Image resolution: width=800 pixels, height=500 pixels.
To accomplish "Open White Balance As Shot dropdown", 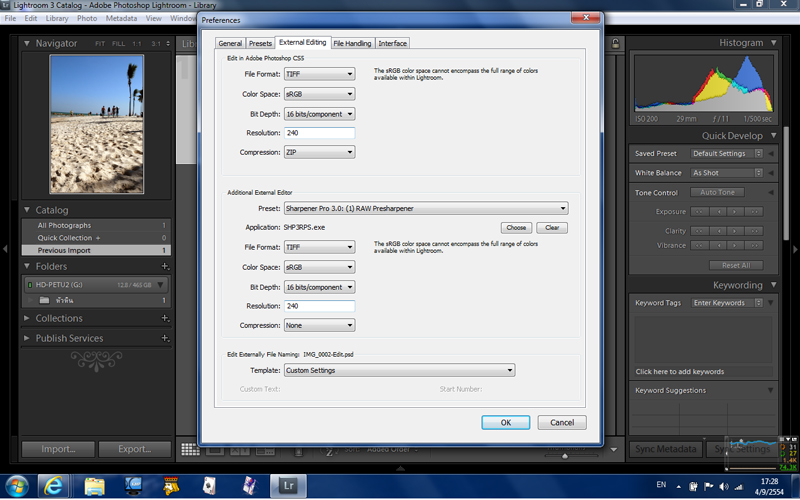I will (727, 173).
